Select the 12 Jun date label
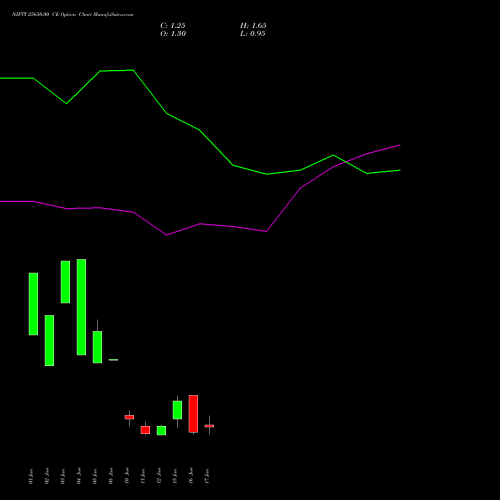 click(159, 476)
